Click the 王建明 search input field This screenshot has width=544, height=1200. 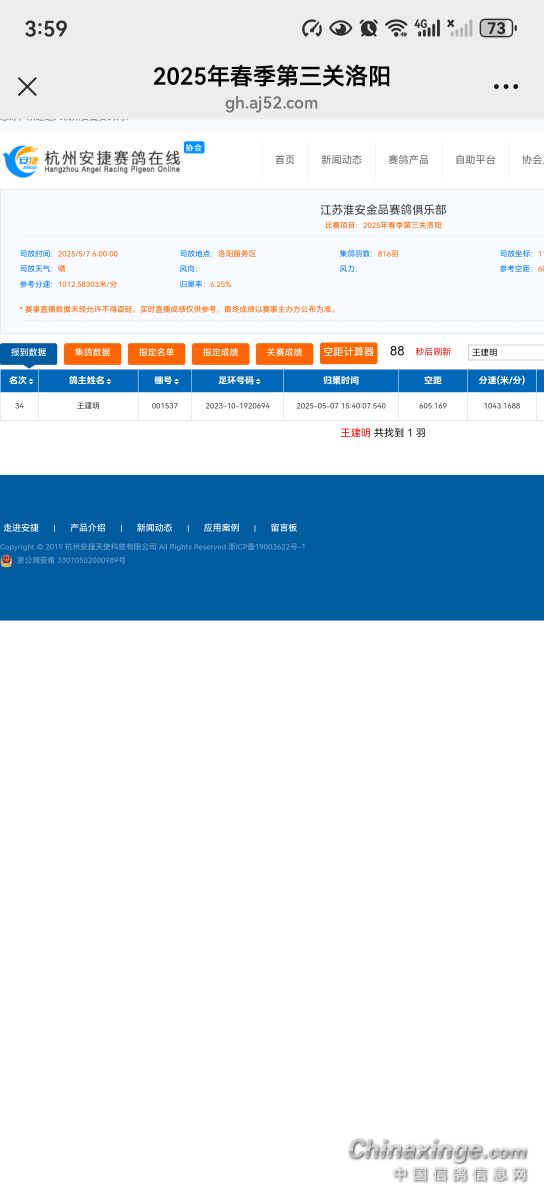[x=506, y=352]
